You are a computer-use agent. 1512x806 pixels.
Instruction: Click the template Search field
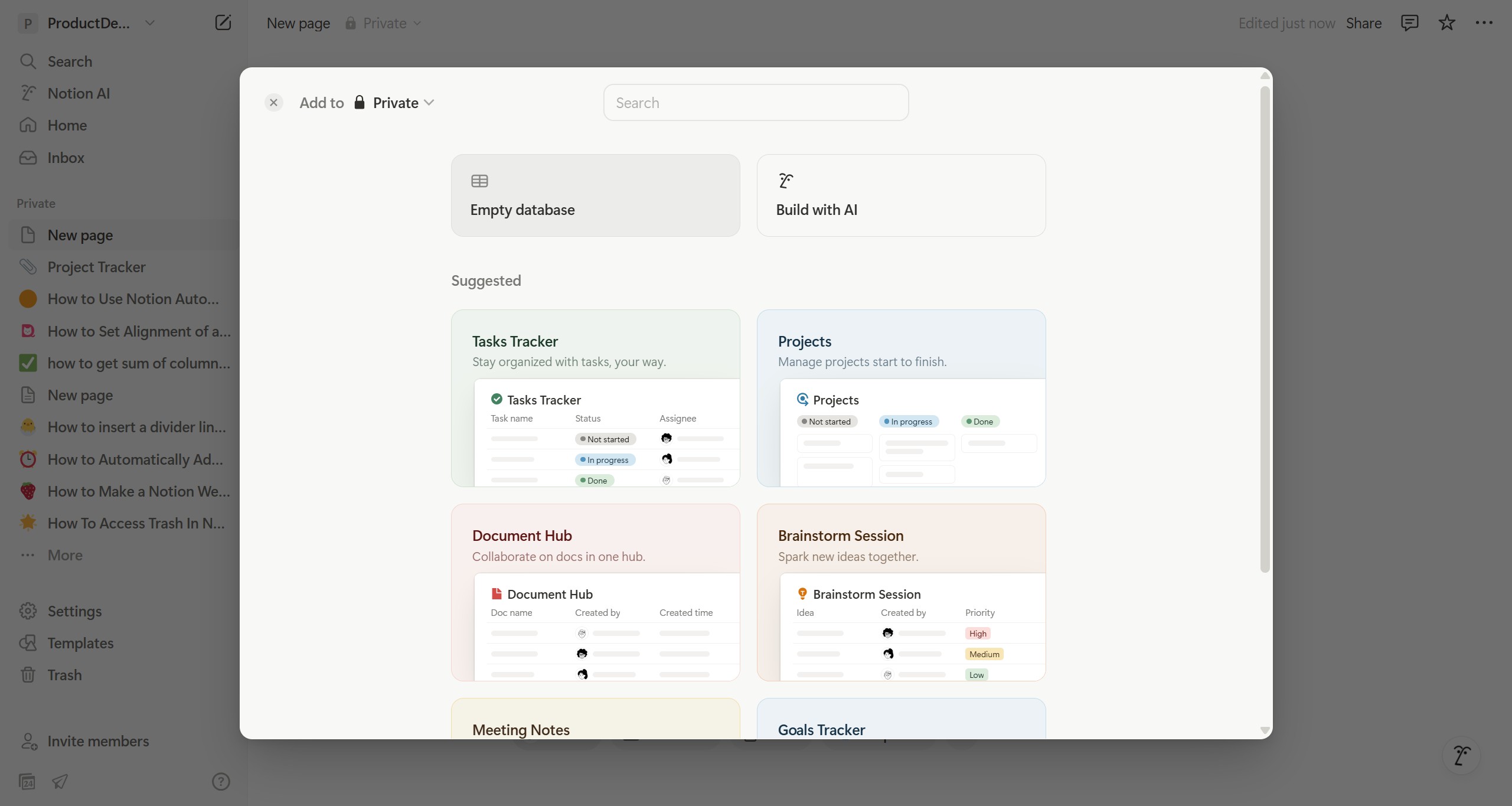tap(756, 103)
